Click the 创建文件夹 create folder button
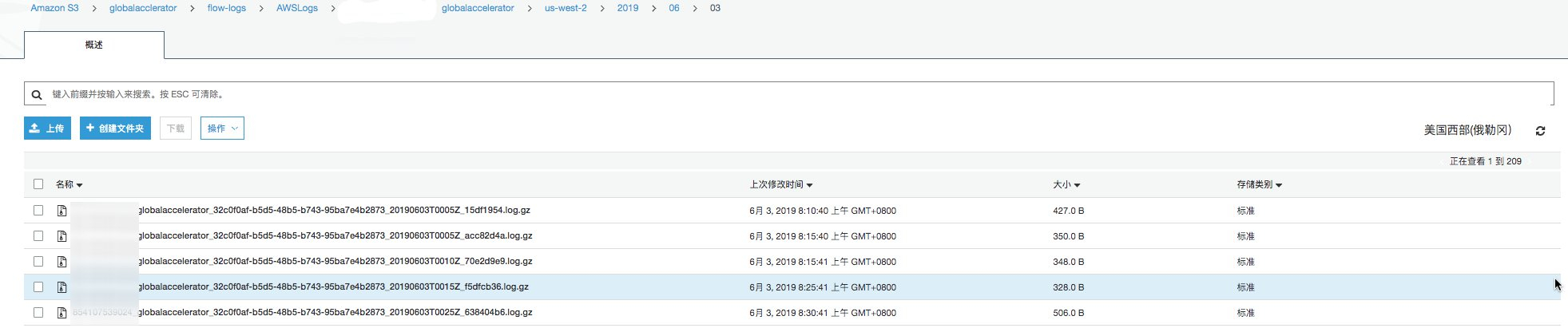The height and width of the screenshot is (328, 1568). [x=115, y=128]
